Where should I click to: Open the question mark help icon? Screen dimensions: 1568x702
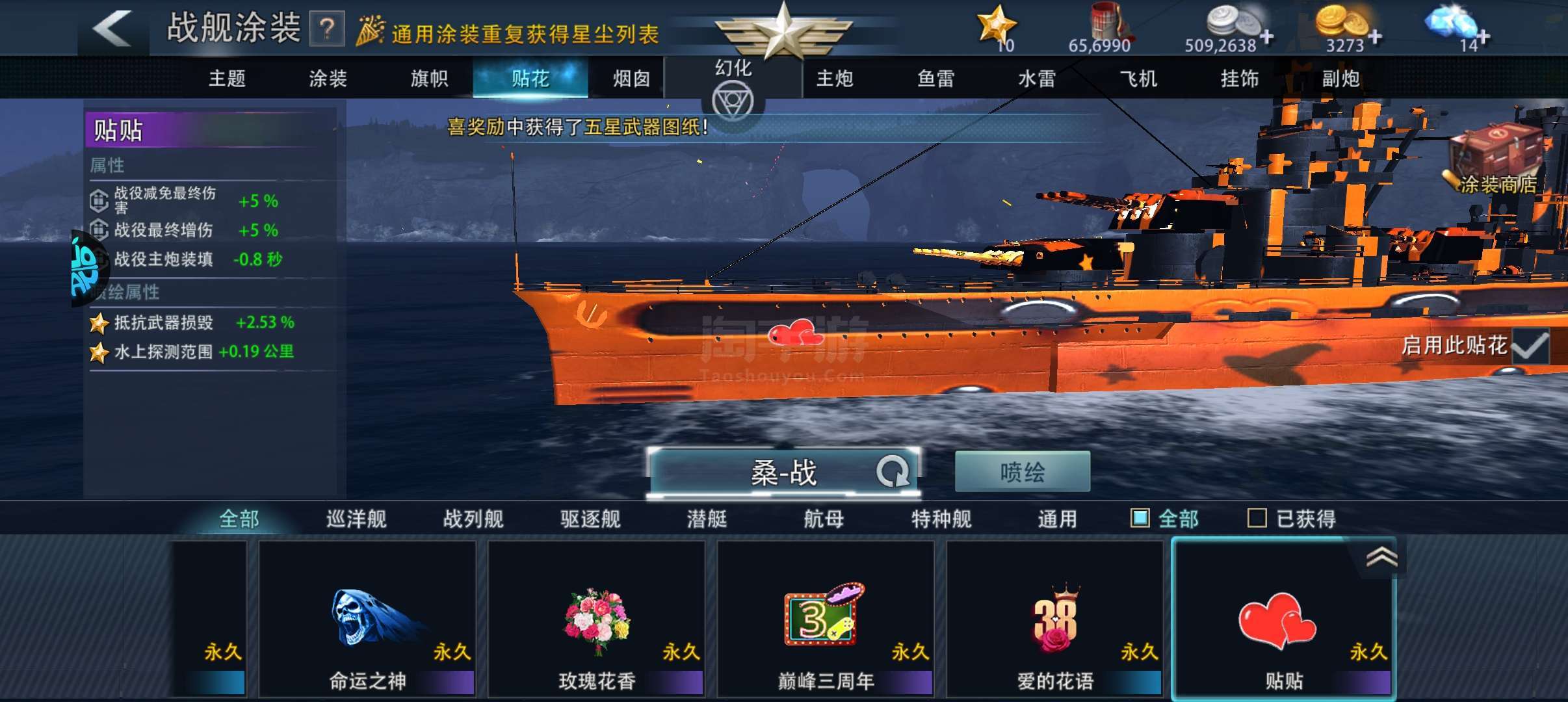[x=327, y=29]
